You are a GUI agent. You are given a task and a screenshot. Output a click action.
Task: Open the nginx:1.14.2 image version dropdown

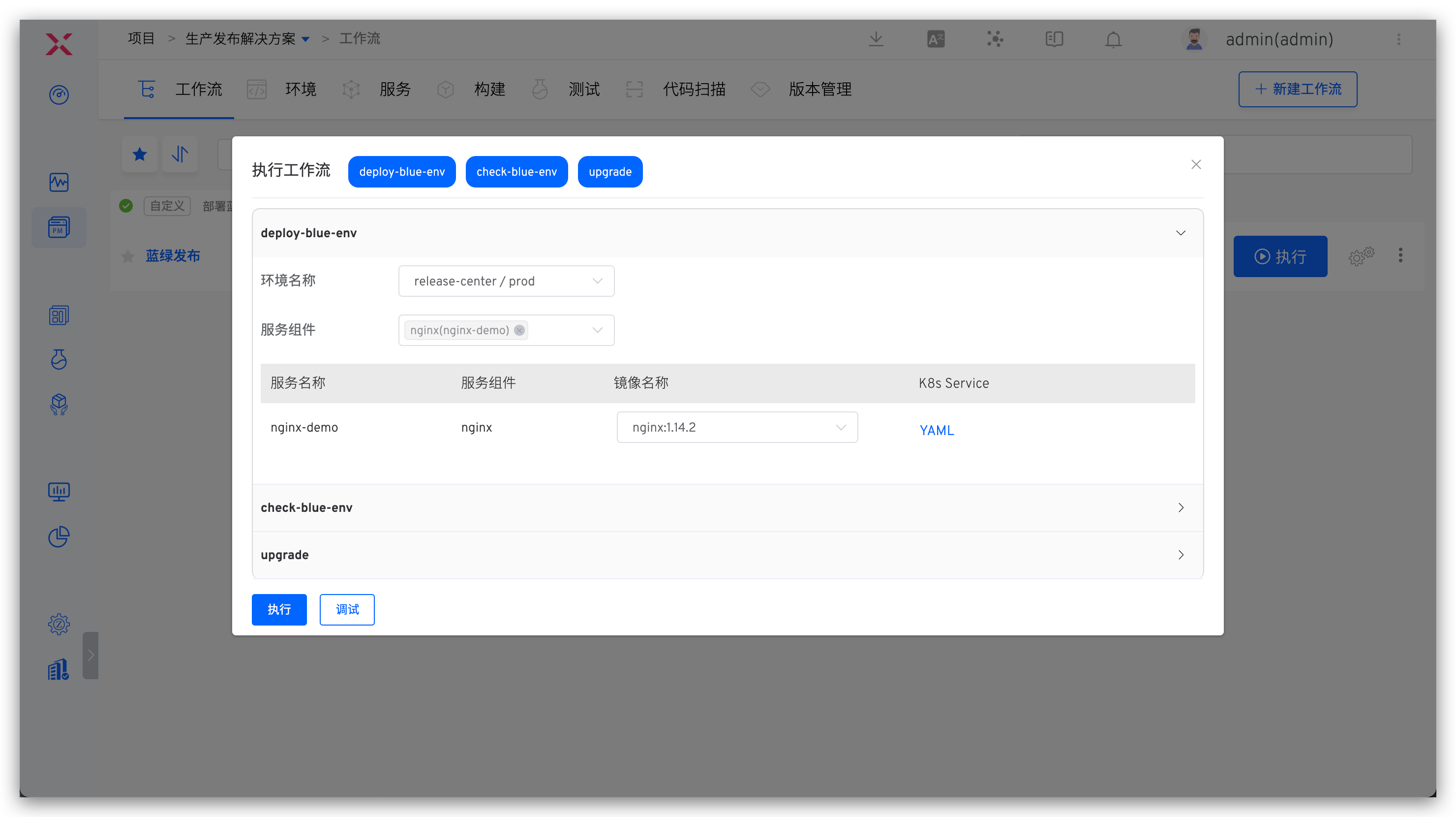coord(841,427)
